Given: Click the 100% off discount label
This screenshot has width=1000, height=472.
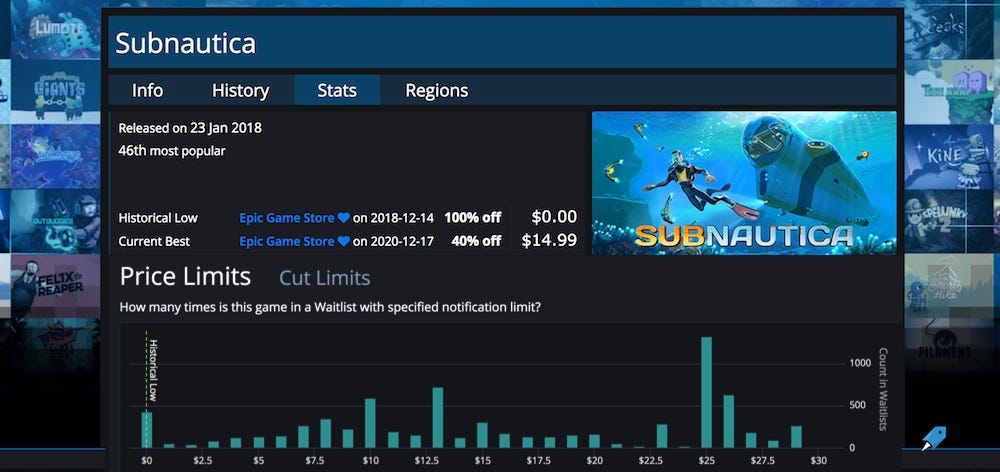Looking at the screenshot, I should click(473, 218).
